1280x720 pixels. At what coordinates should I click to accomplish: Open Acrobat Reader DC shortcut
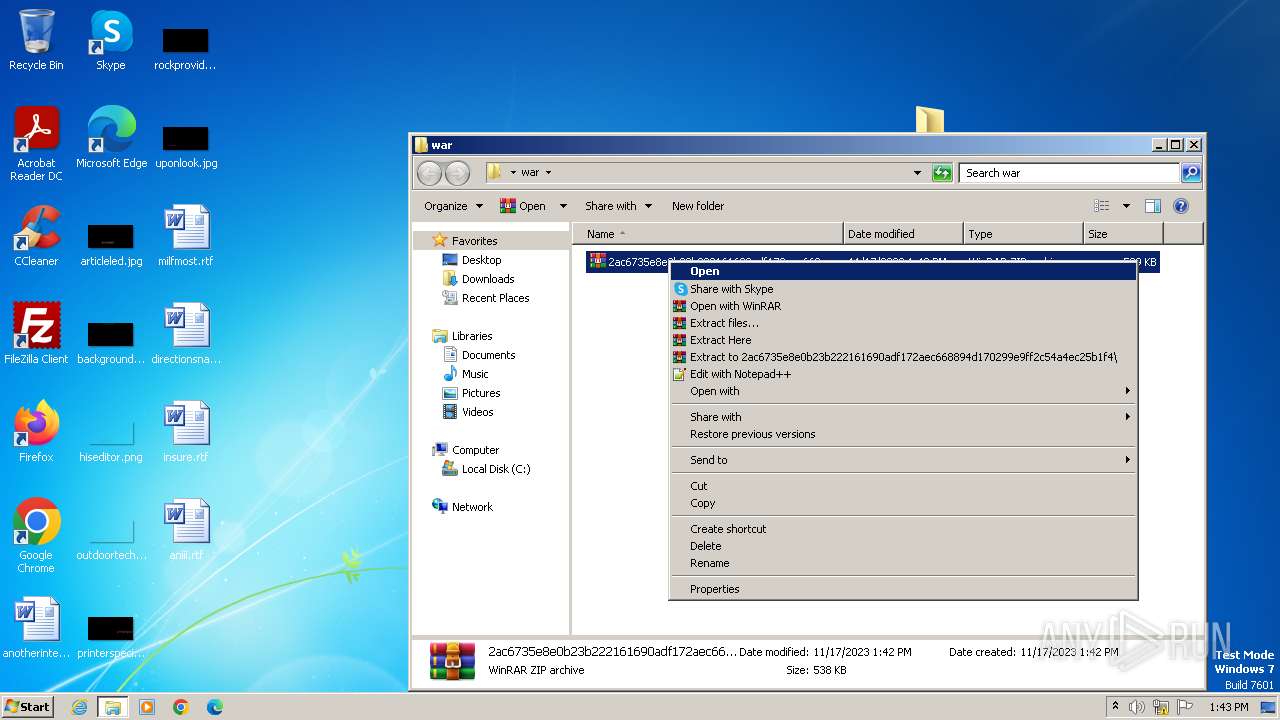click(x=36, y=144)
